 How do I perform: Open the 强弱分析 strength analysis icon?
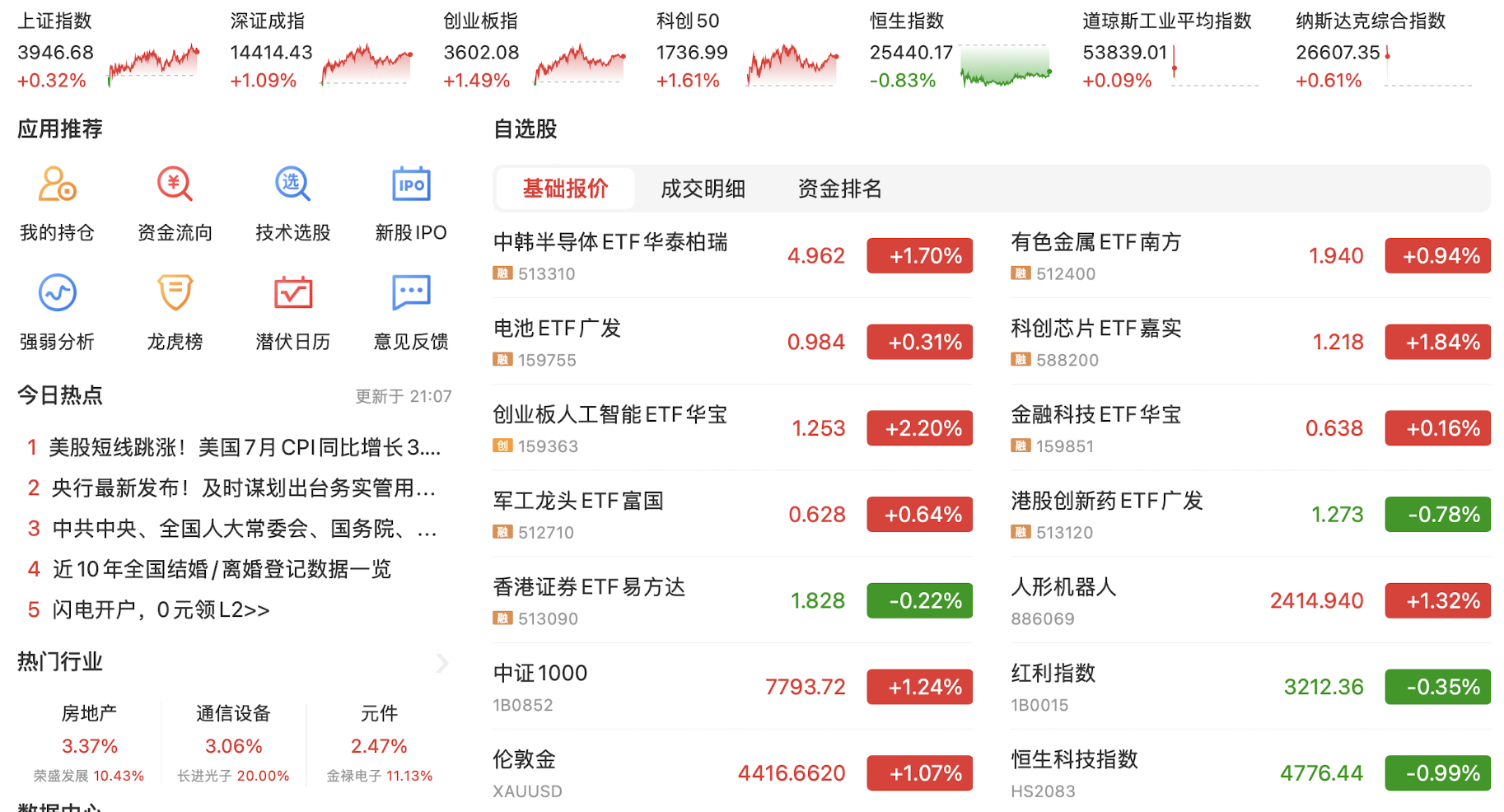click(57, 292)
